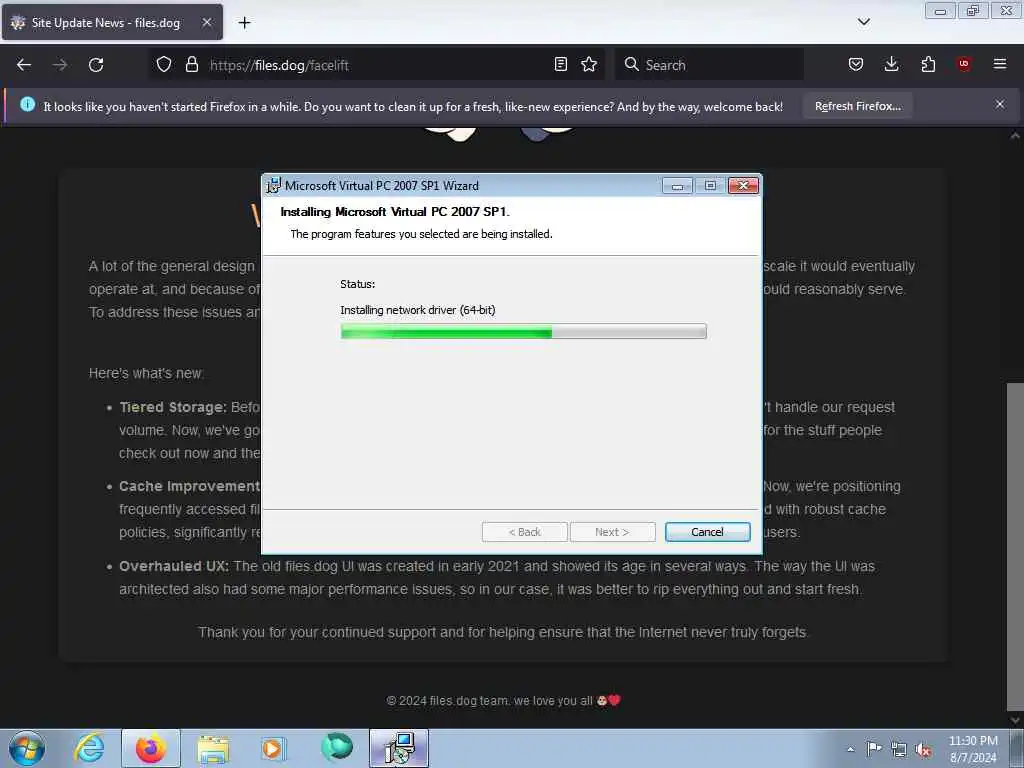This screenshot has width=1024, height=768.
Task: Open Windows Media Player from taskbar
Action: pyautogui.click(x=273, y=748)
